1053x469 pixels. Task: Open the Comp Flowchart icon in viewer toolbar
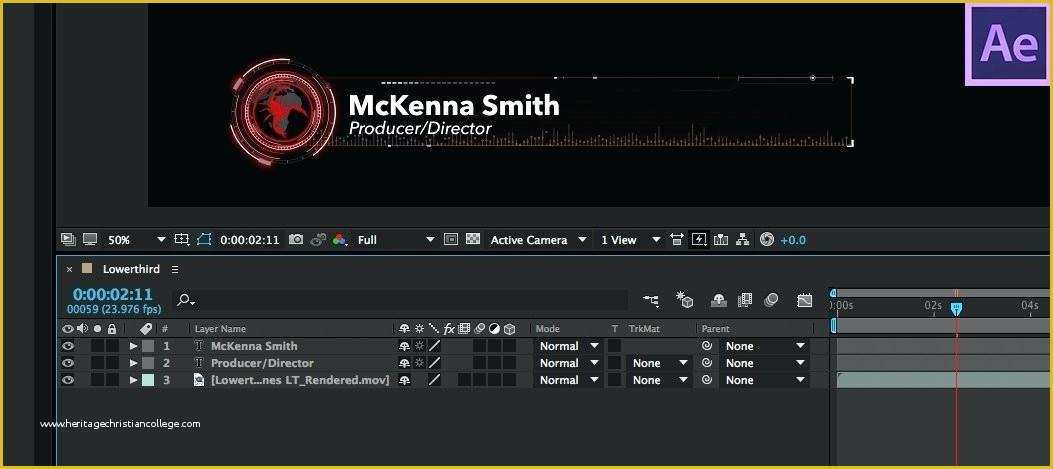click(743, 239)
